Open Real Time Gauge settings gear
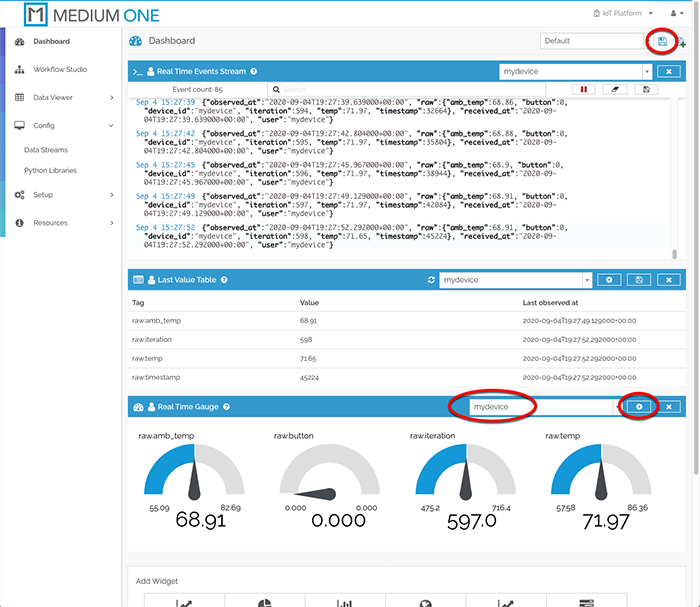 coord(640,406)
